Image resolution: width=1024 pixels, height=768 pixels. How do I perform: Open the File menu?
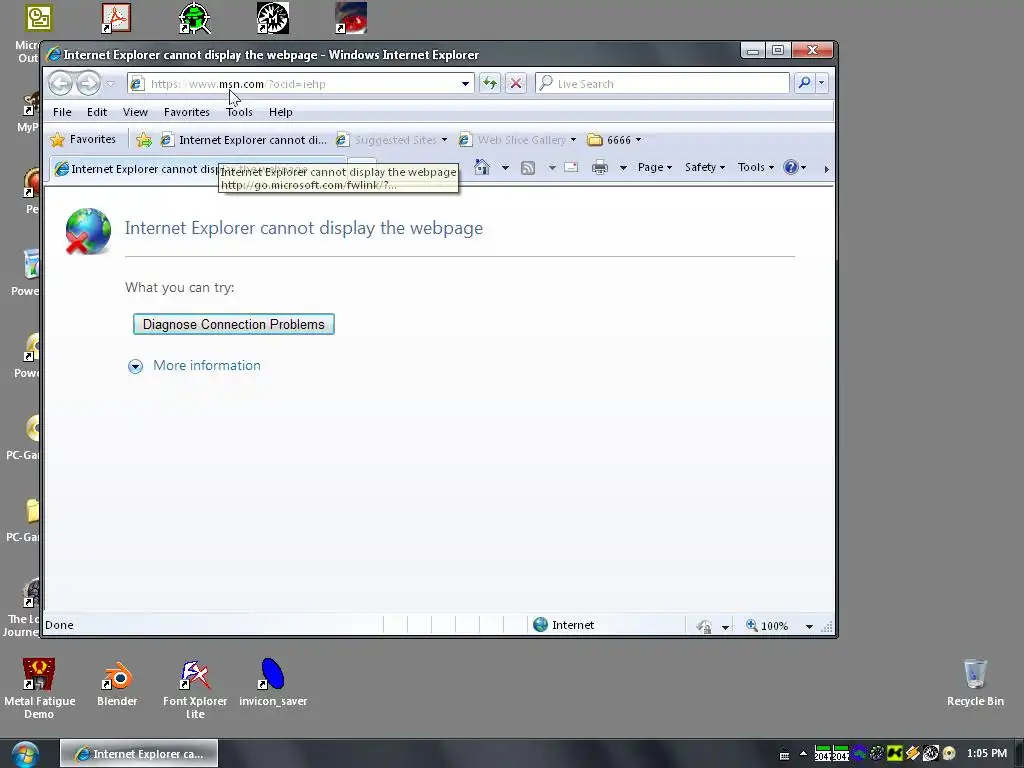[62, 112]
